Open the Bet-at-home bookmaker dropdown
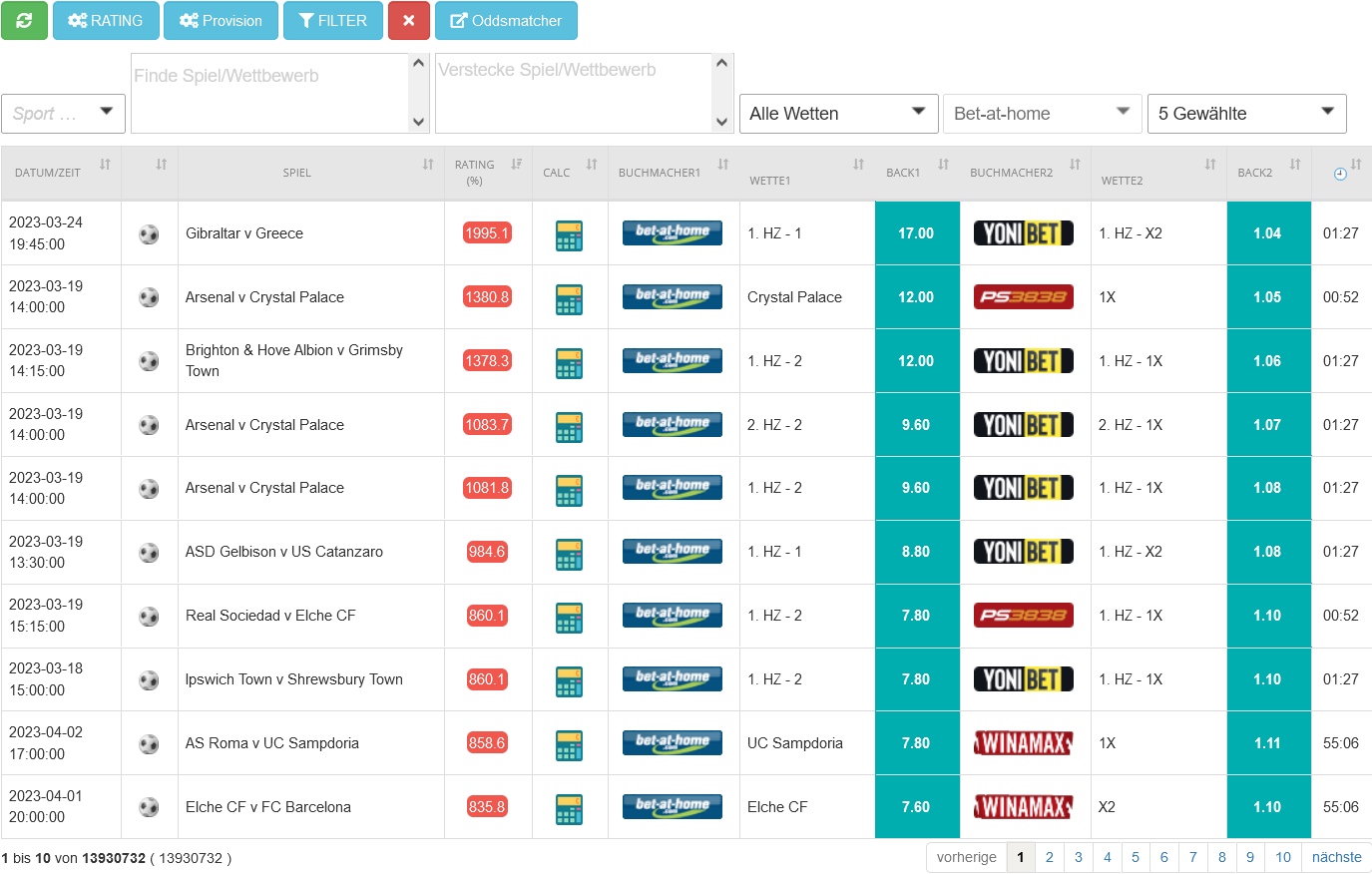Screen dimensions: 1372x874 tap(1043, 114)
